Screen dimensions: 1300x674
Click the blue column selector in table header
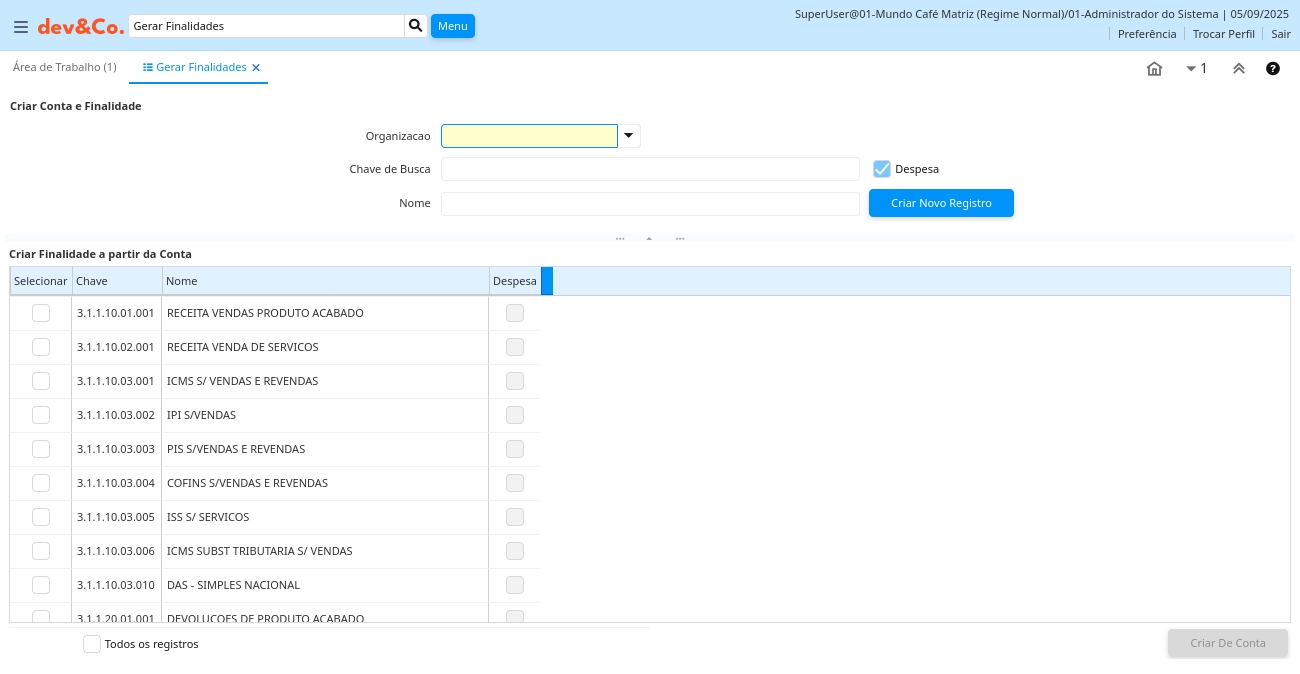click(547, 281)
